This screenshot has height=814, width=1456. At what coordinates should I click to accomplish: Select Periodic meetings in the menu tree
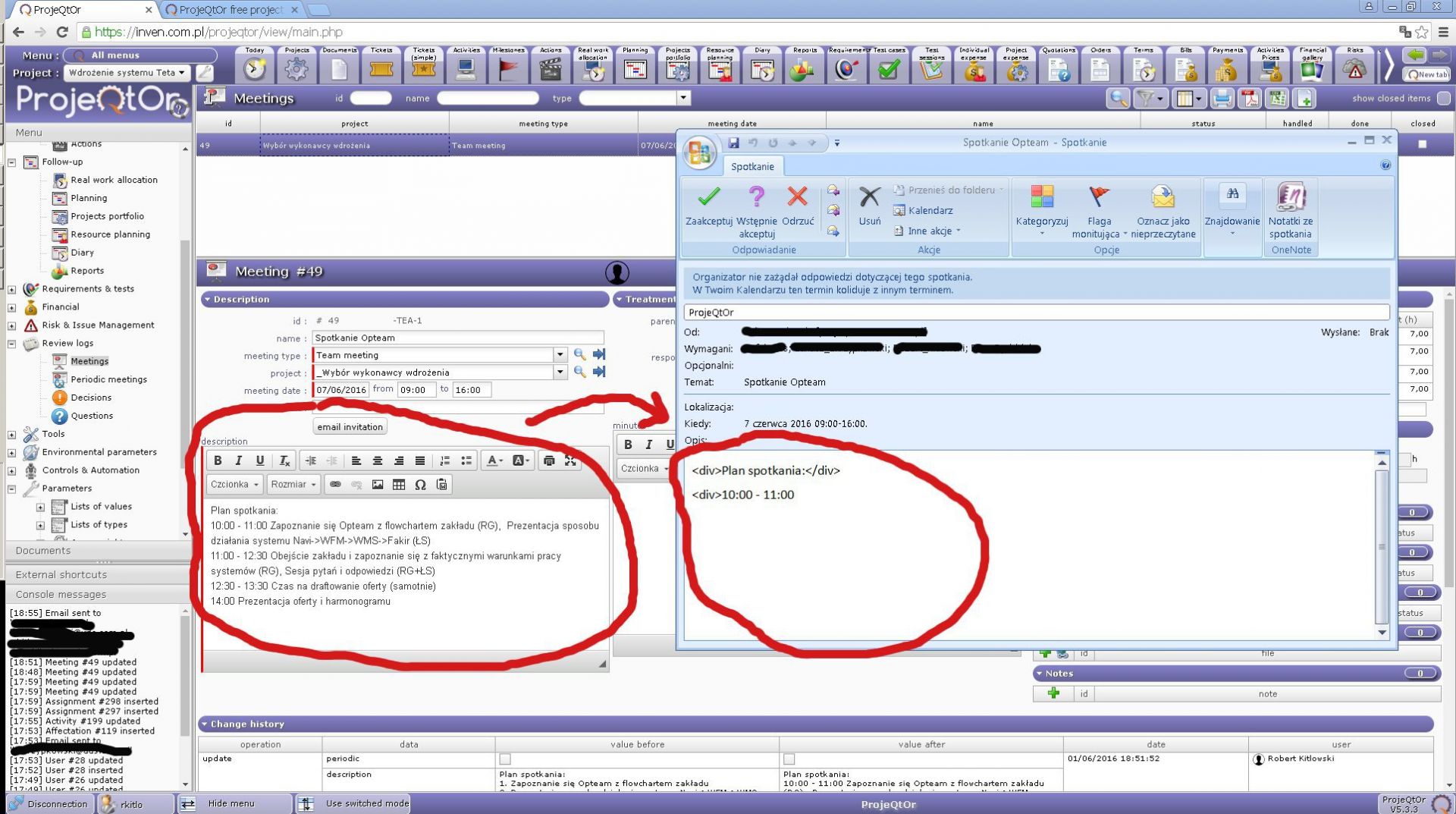(x=108, y=379)
